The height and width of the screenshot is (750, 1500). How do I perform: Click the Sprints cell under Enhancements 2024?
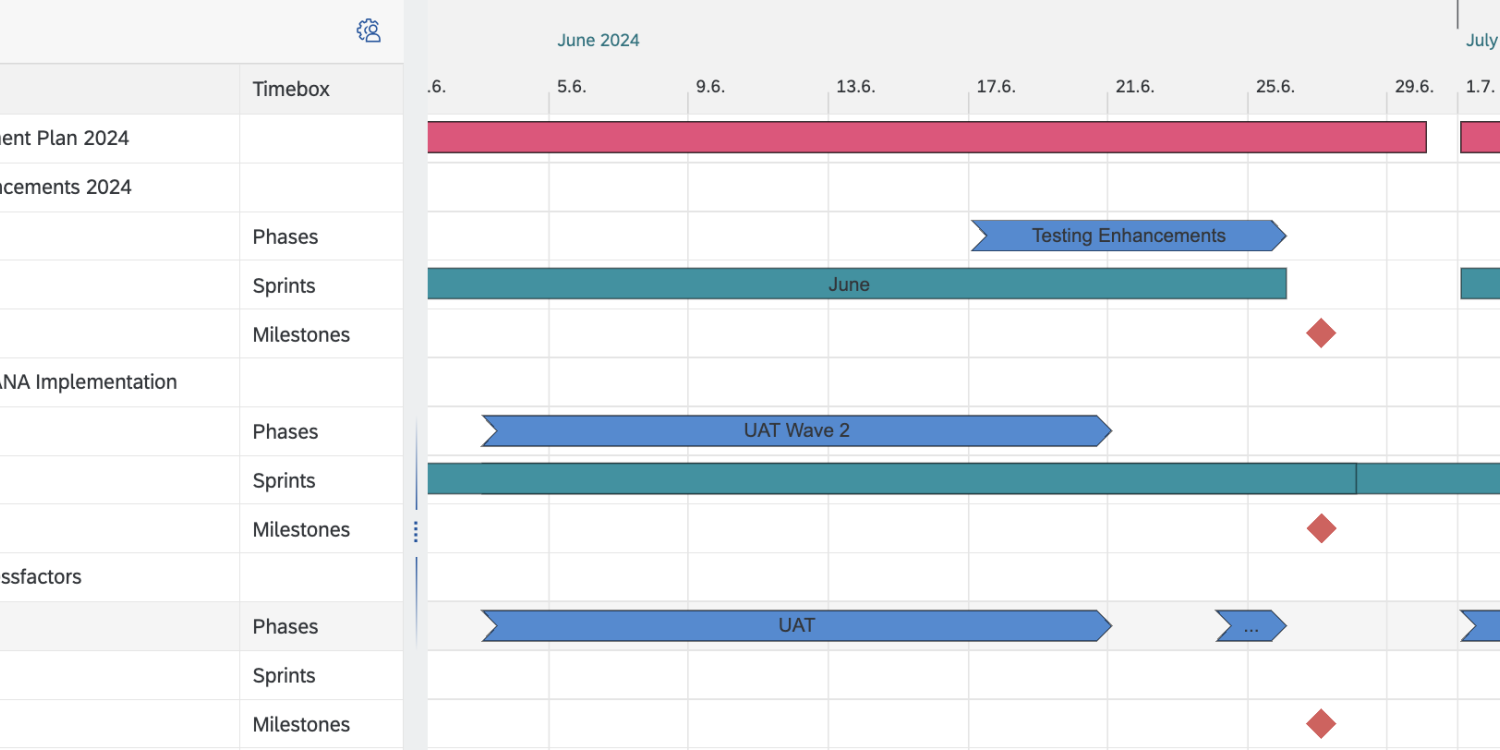tap(284, 286)
